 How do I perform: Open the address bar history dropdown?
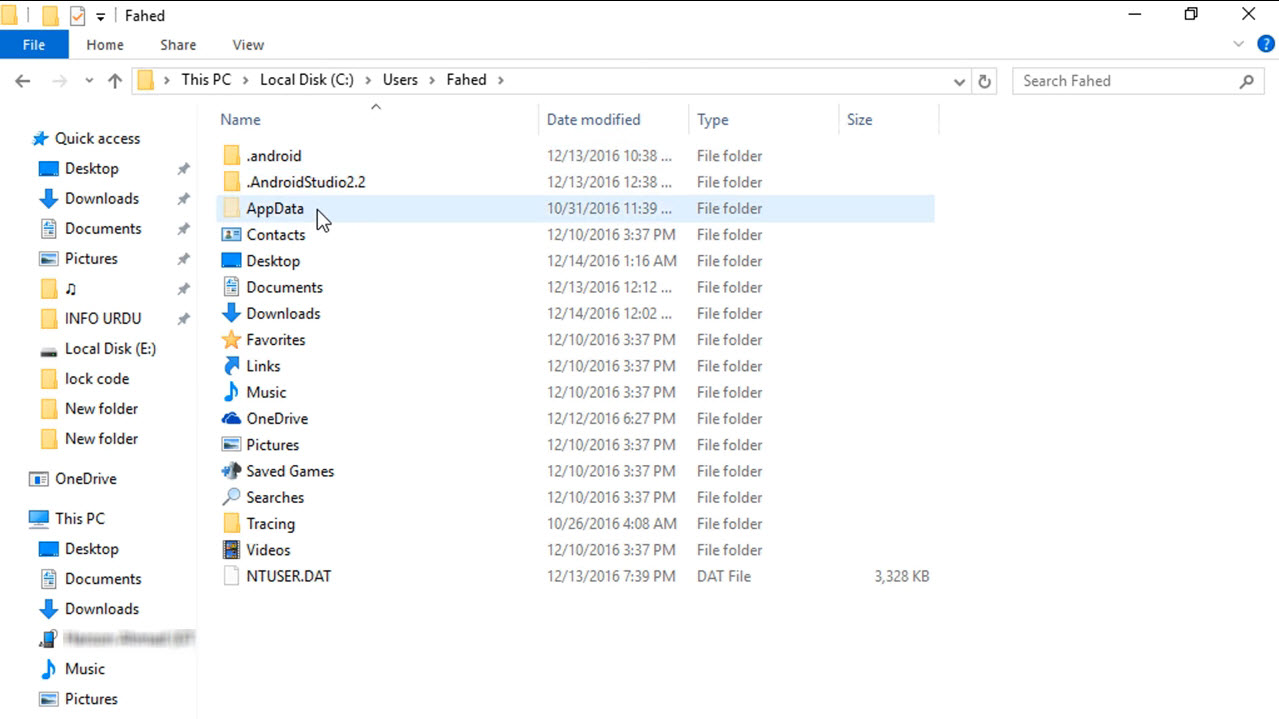(959, 82)
